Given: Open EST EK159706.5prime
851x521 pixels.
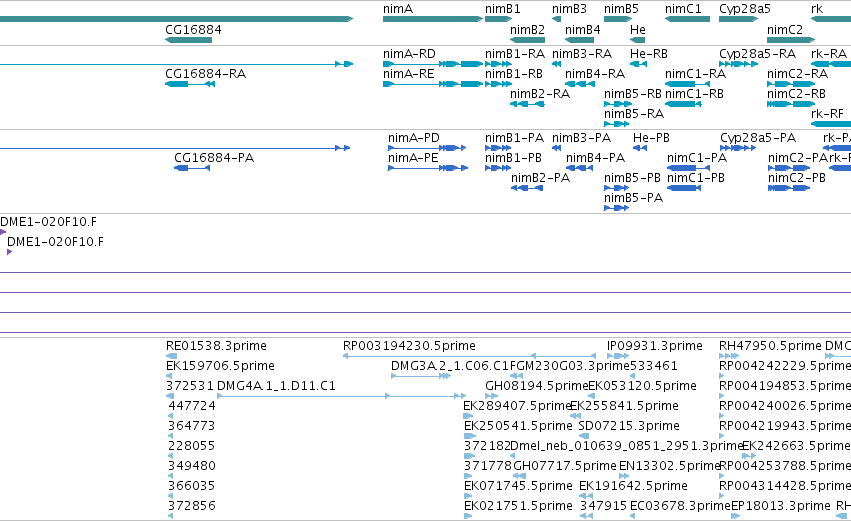Looking at the screenshot, I should click(x=169, y=376).
